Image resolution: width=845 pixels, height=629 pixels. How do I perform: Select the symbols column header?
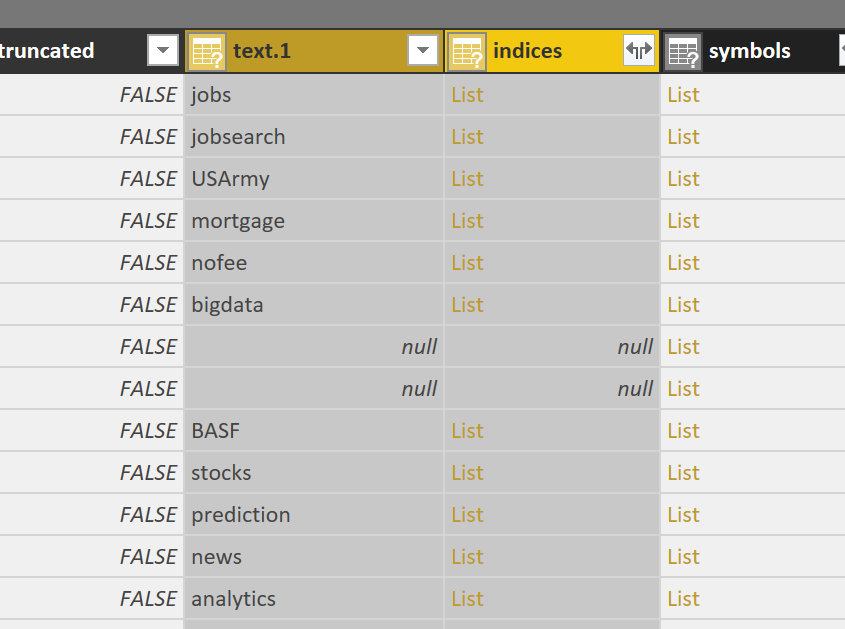coord(749,51)
